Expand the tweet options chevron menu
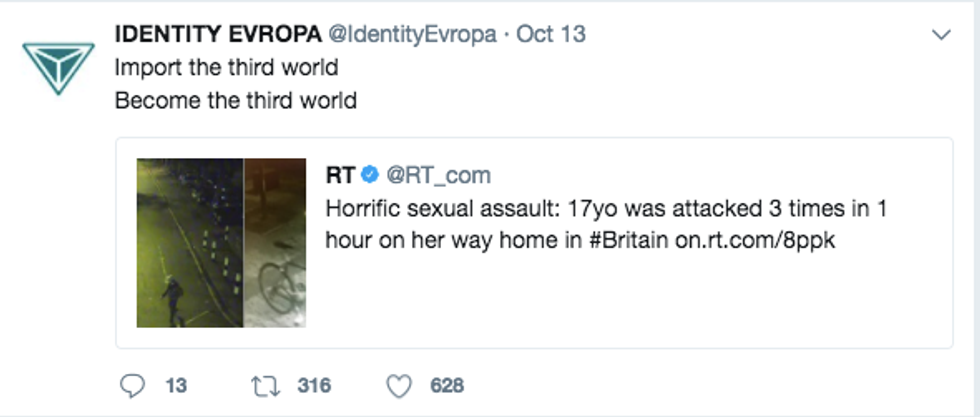 [940, 35]
